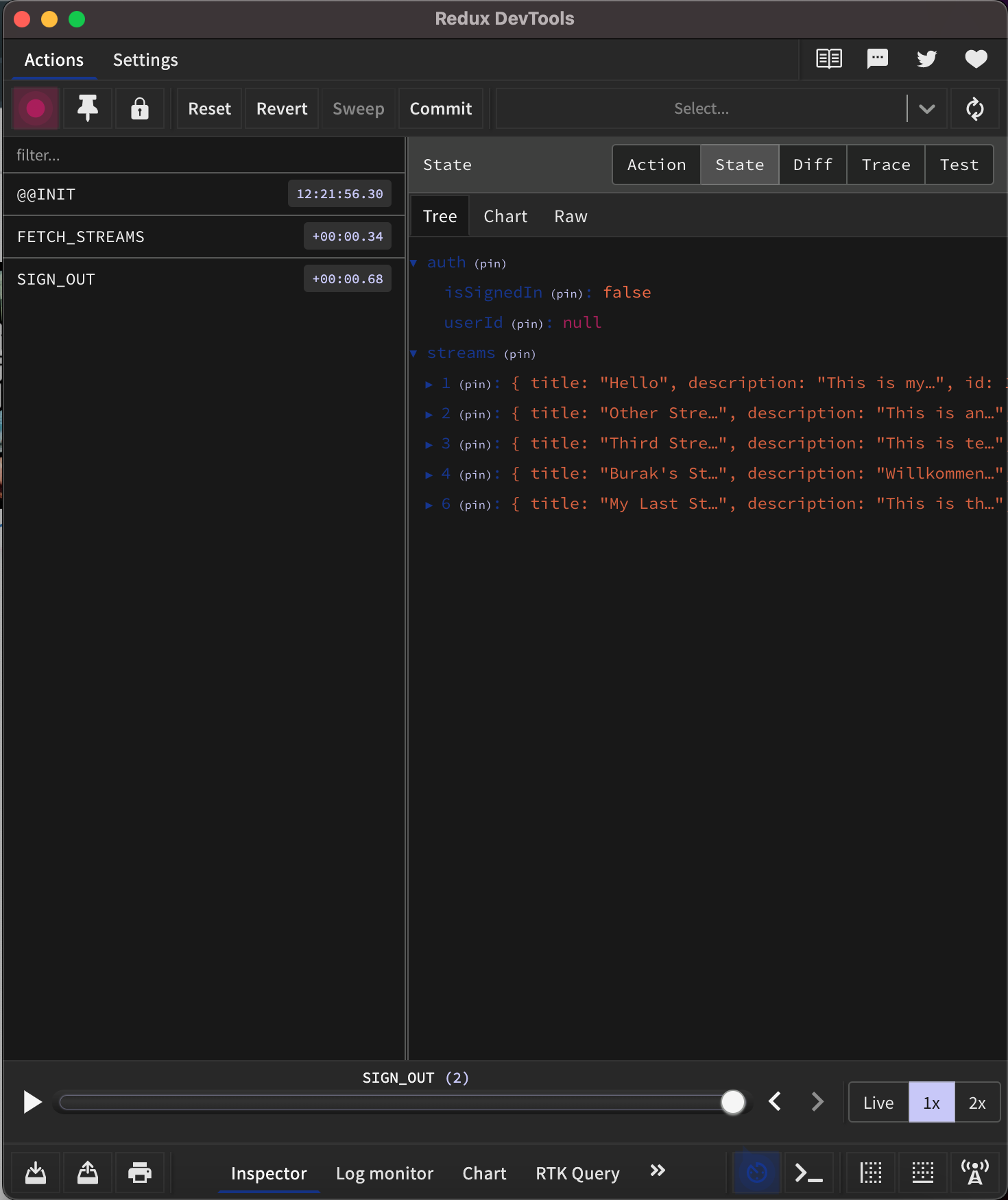
Task: Click the Twitter bird icon
Action: (927, 59)
